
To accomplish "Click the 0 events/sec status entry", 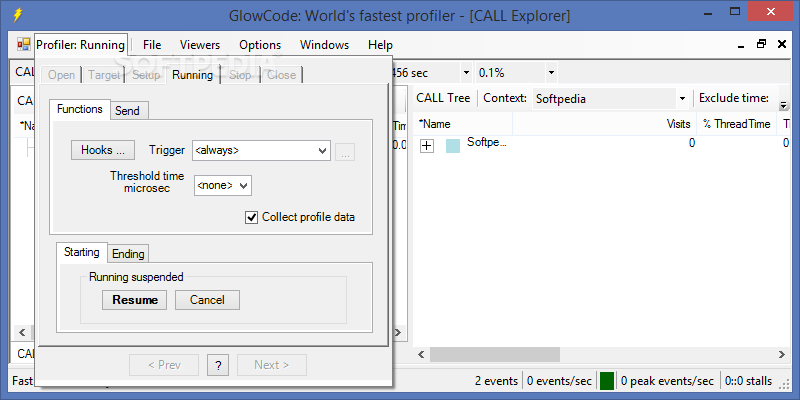I will point(559,381).
